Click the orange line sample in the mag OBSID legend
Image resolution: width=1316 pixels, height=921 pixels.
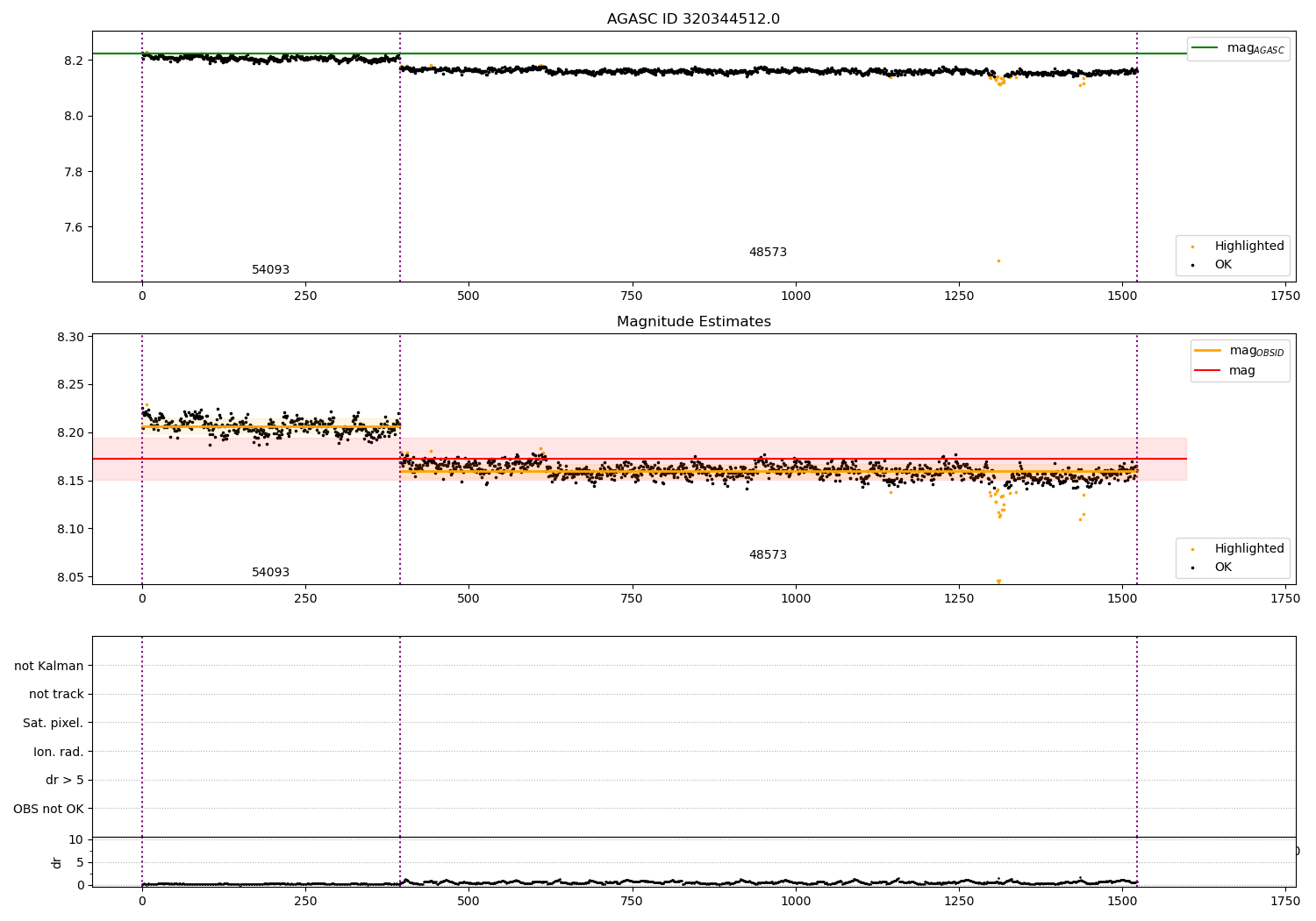[1208, 351]
